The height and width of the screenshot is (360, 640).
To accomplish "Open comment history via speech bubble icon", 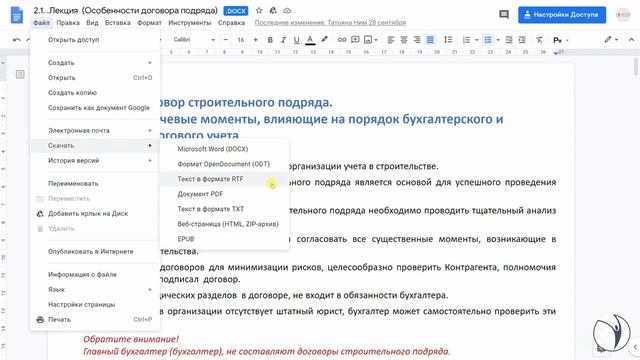I will pyautogui.click(x=504, y=15).
